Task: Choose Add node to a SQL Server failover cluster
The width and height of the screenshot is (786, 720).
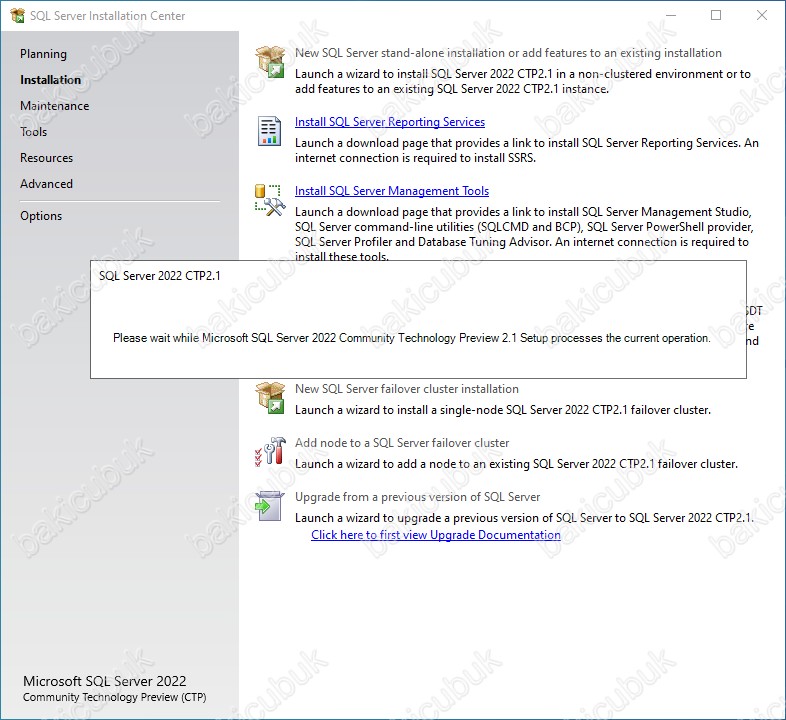Action: [x=402, y=443]
